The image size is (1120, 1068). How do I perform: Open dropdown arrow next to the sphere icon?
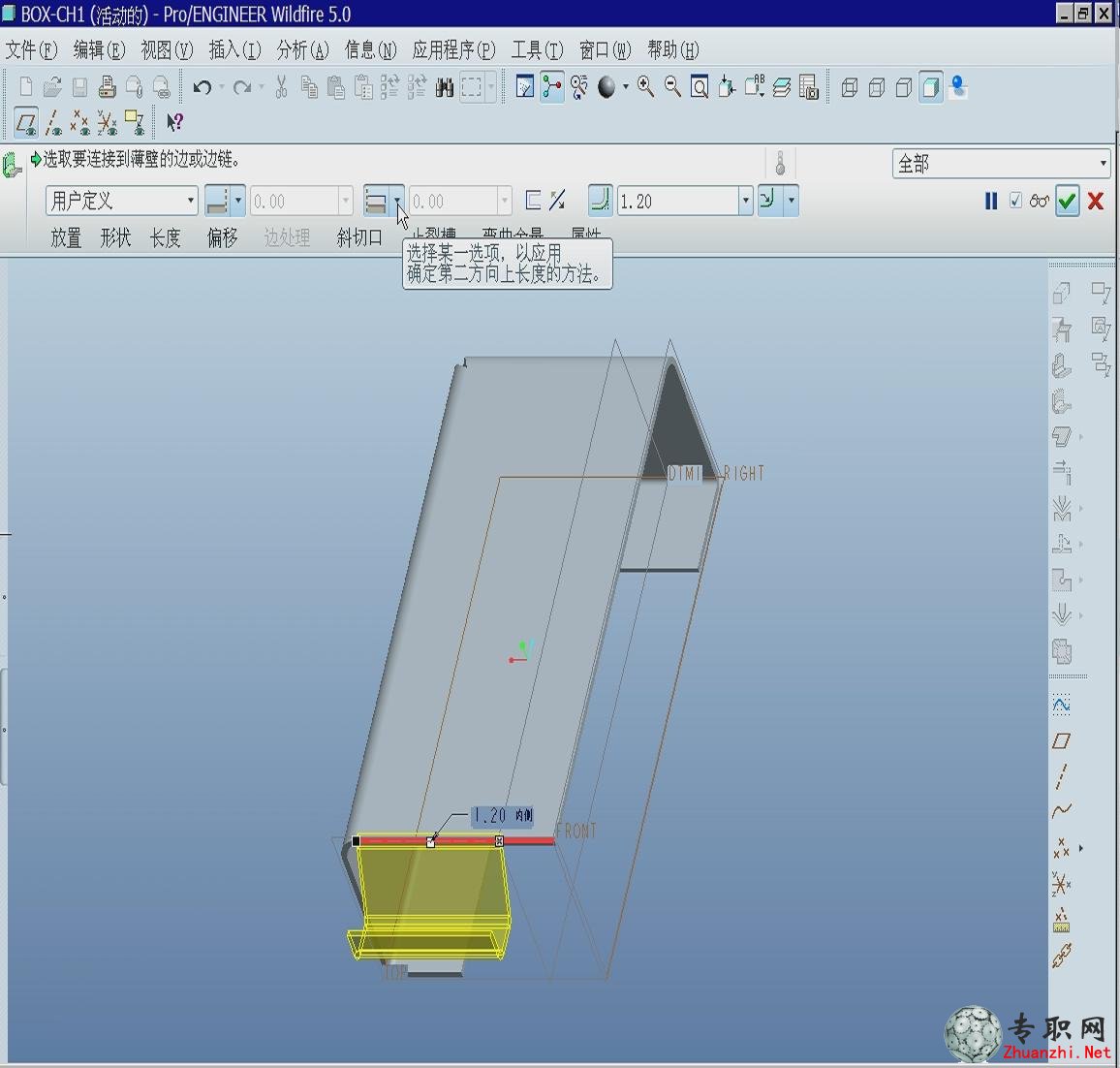pos(626,87)
